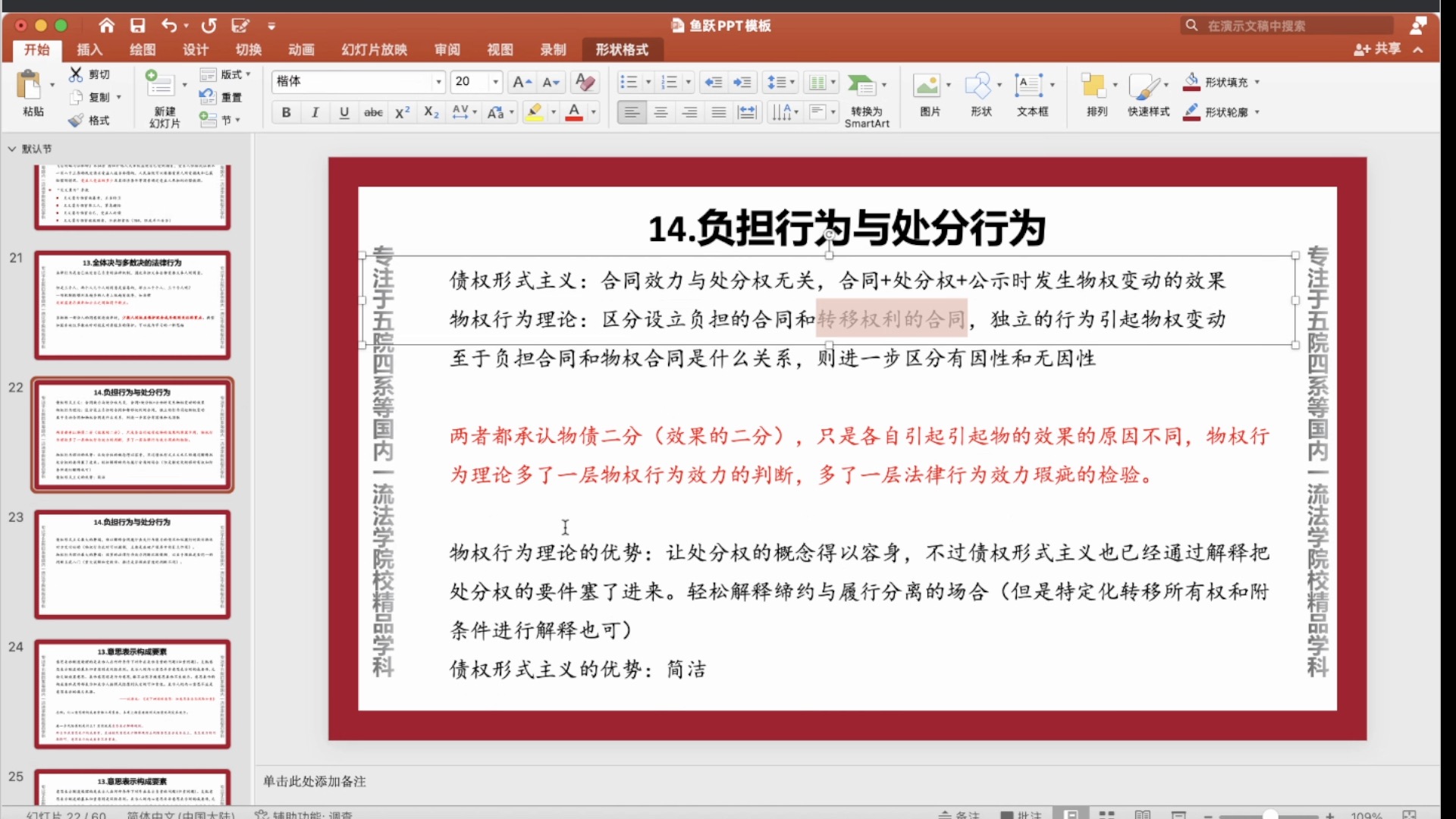Click the zoom slider knob in status bar

[1270, 815]
